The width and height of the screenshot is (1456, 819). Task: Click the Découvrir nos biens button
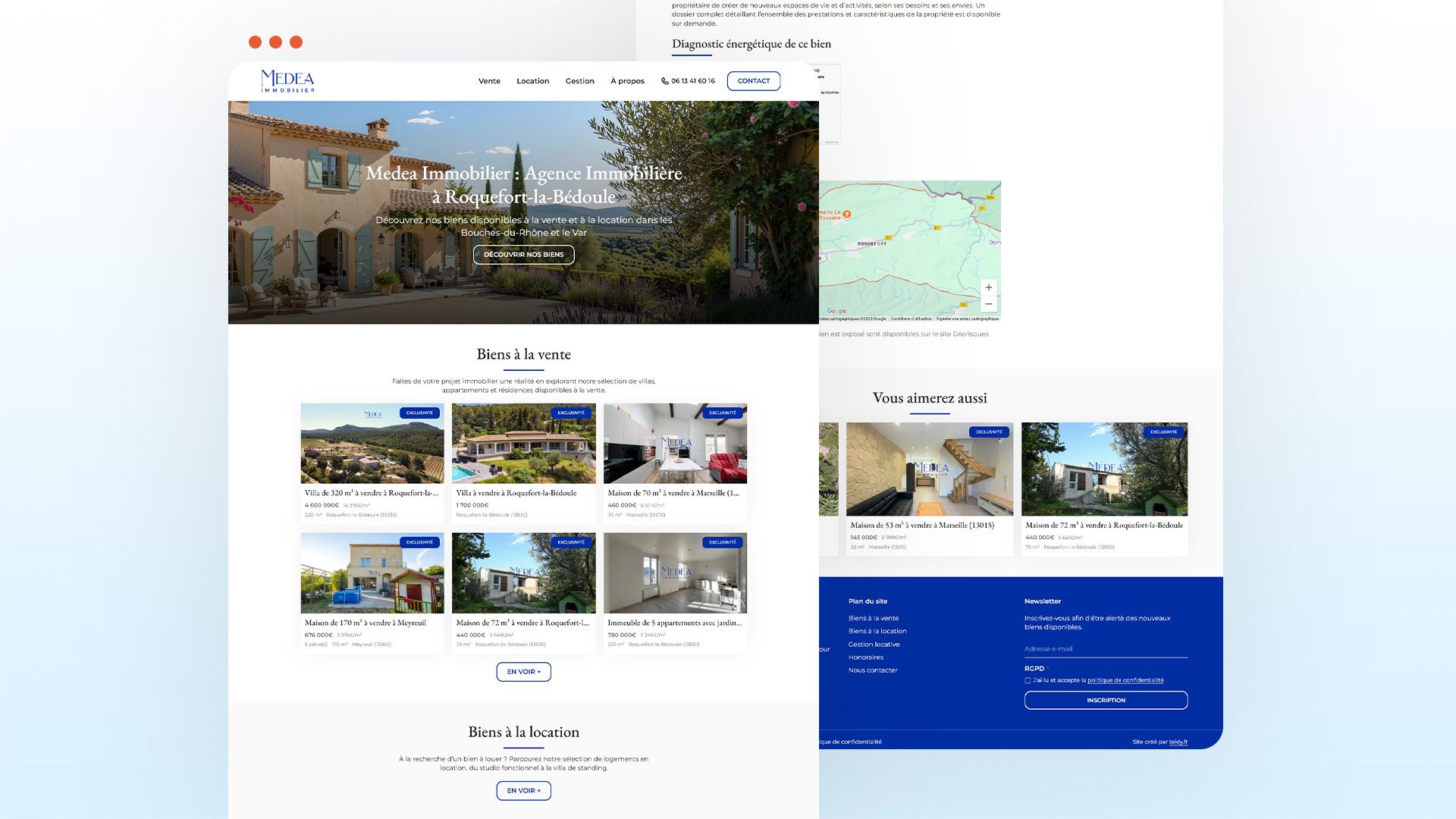523,255
